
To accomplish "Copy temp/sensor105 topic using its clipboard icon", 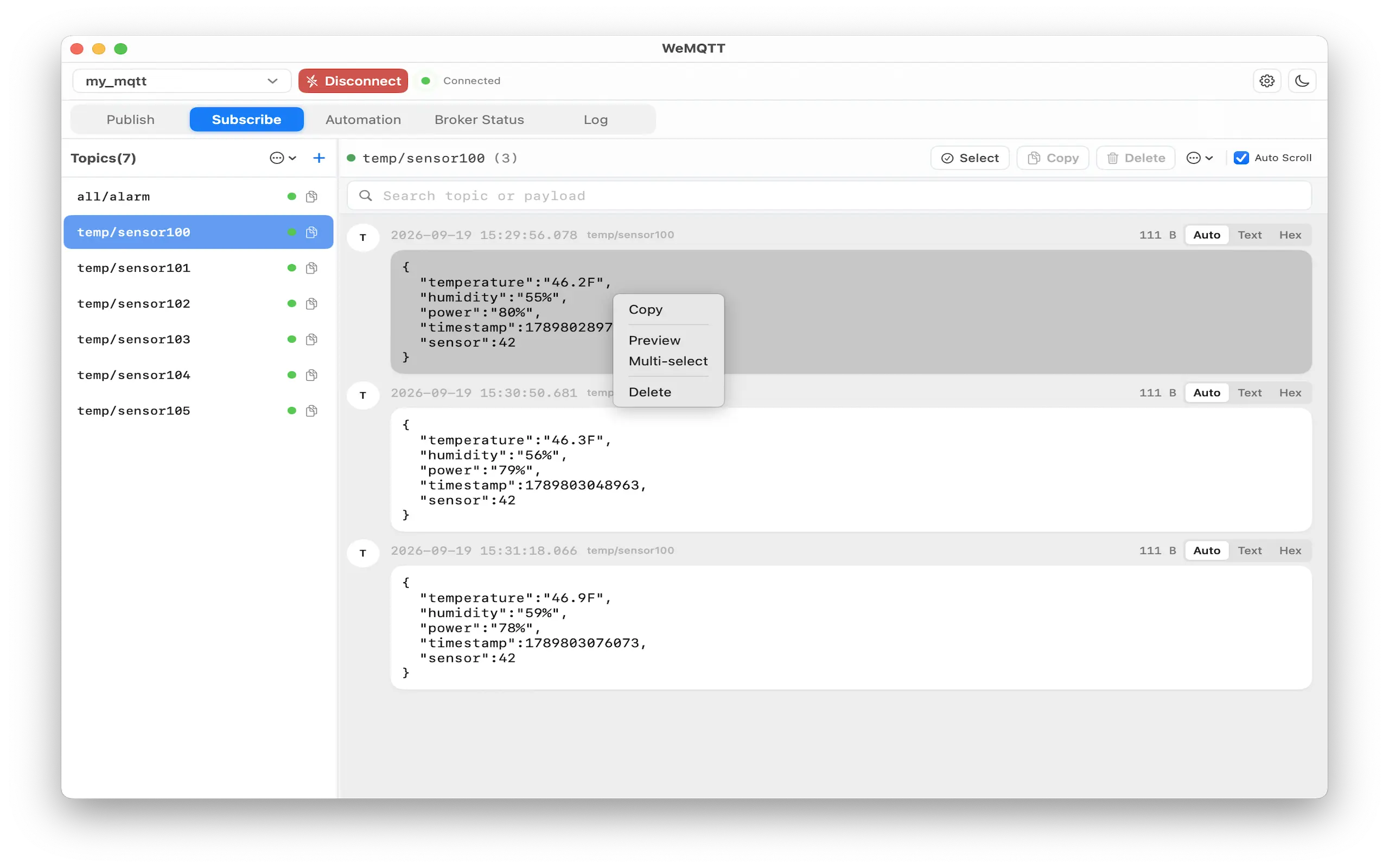I will point(311,411).
